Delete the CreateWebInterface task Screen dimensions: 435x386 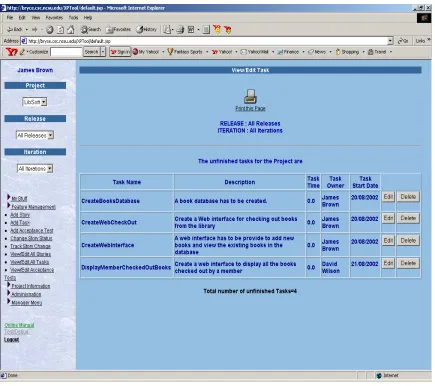408,241
